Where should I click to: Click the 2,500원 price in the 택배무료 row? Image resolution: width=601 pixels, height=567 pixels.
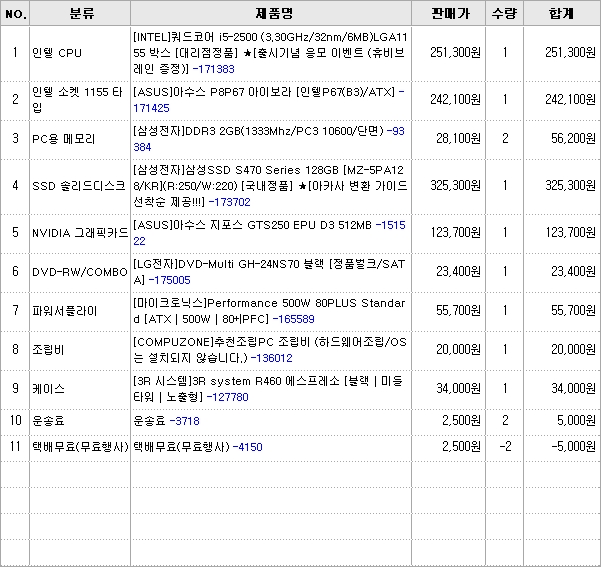[461, 447]
